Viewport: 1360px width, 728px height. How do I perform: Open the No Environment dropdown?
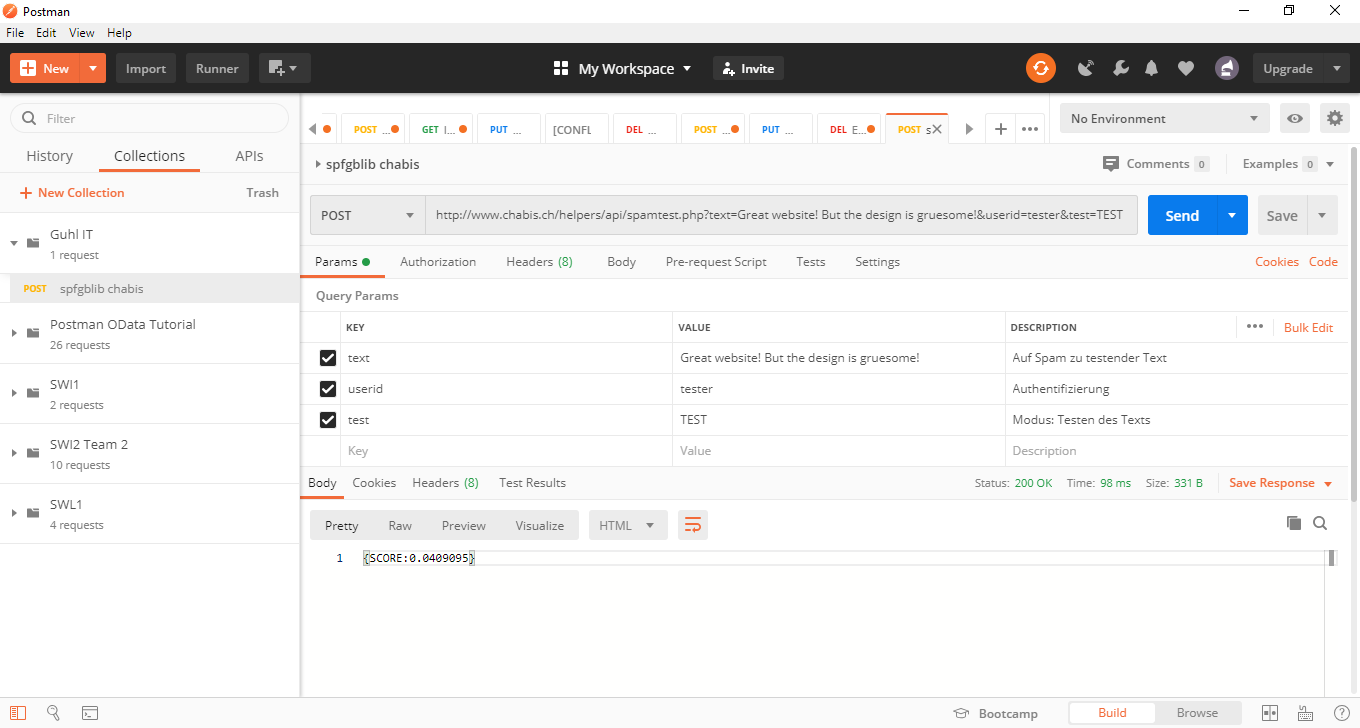tap(1165, 118)
